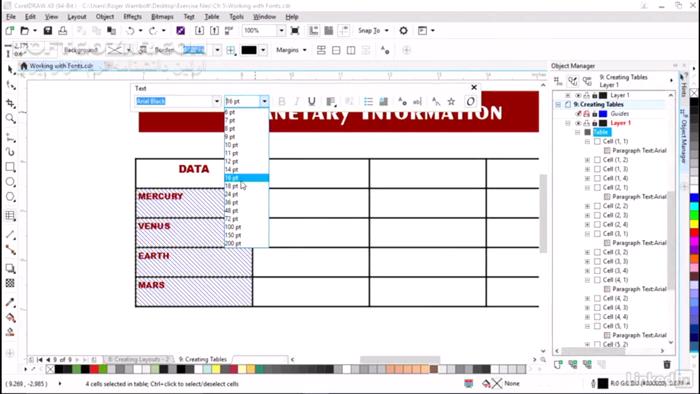This screenshot has height=394, width=700.
Task: Pick the yellow swatch in the bottom palette
Action: (216, 369)
